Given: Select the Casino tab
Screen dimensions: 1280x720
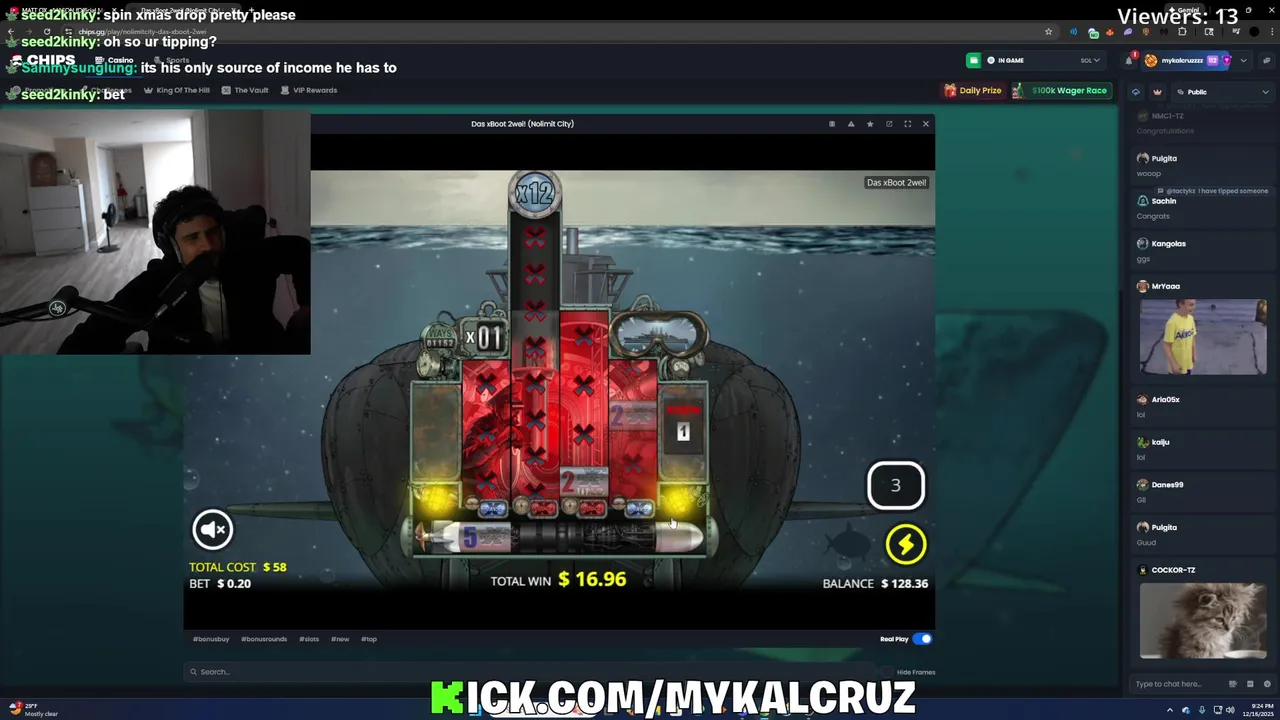Looking at the screenshot, I should [115, 60].
